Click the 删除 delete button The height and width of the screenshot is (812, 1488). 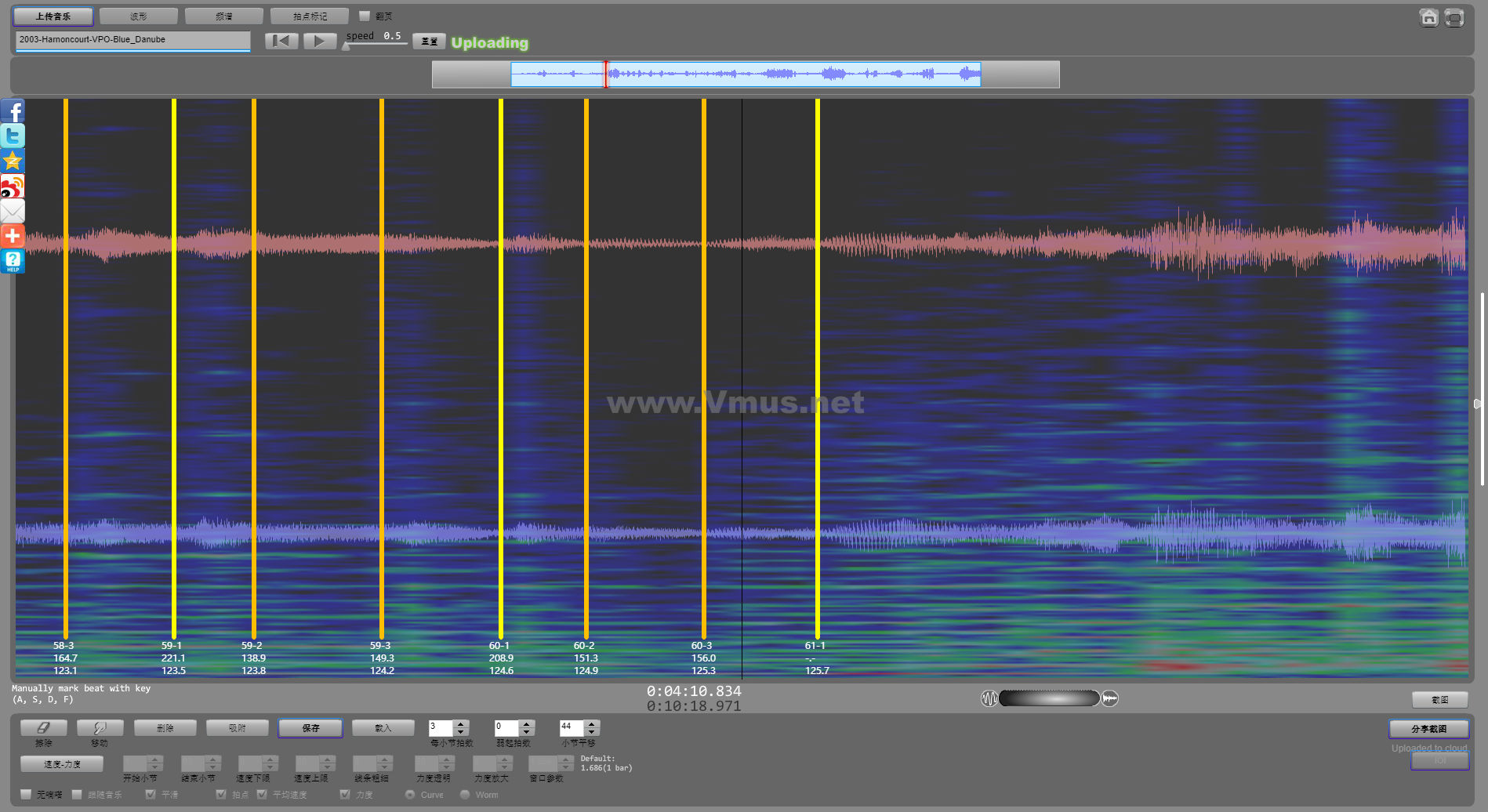pyautogui.click(x=165, y=728)
